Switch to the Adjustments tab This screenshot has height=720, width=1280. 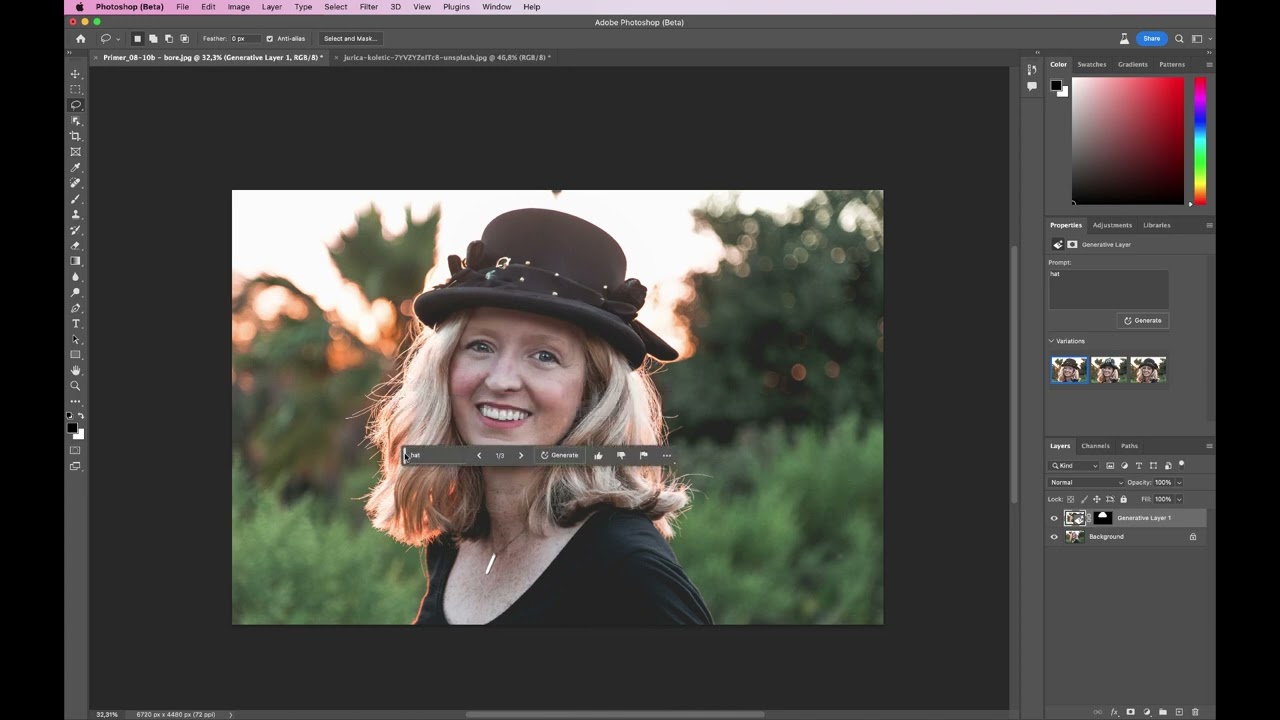1112,225
